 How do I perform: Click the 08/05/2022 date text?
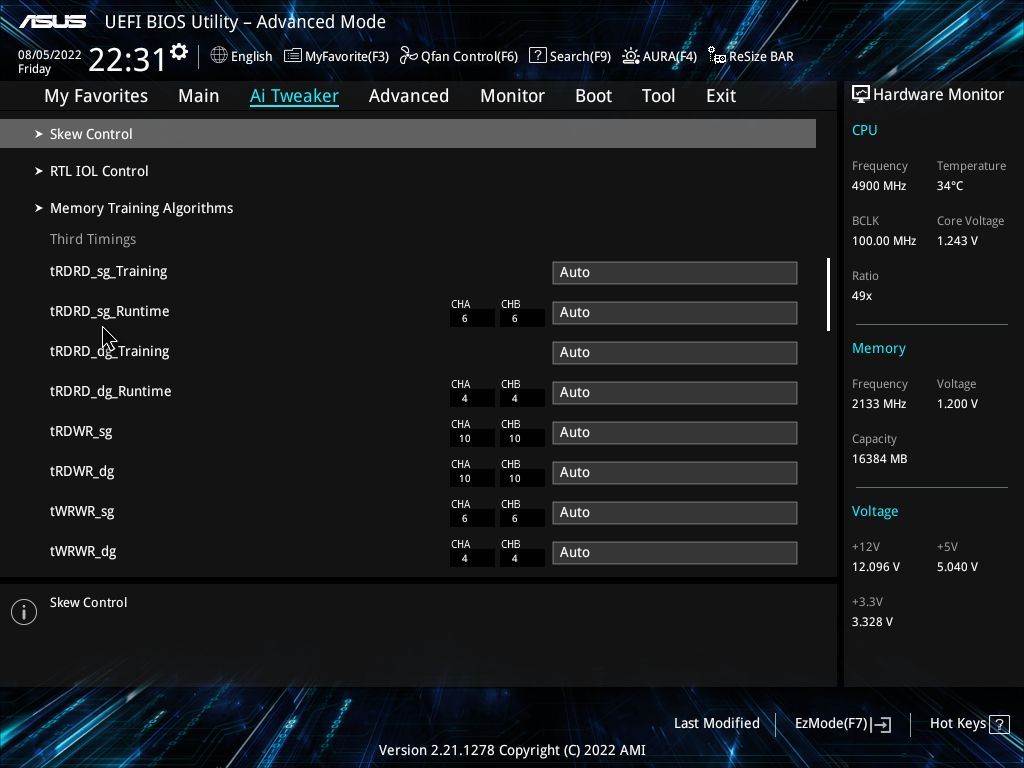[50, 55]
